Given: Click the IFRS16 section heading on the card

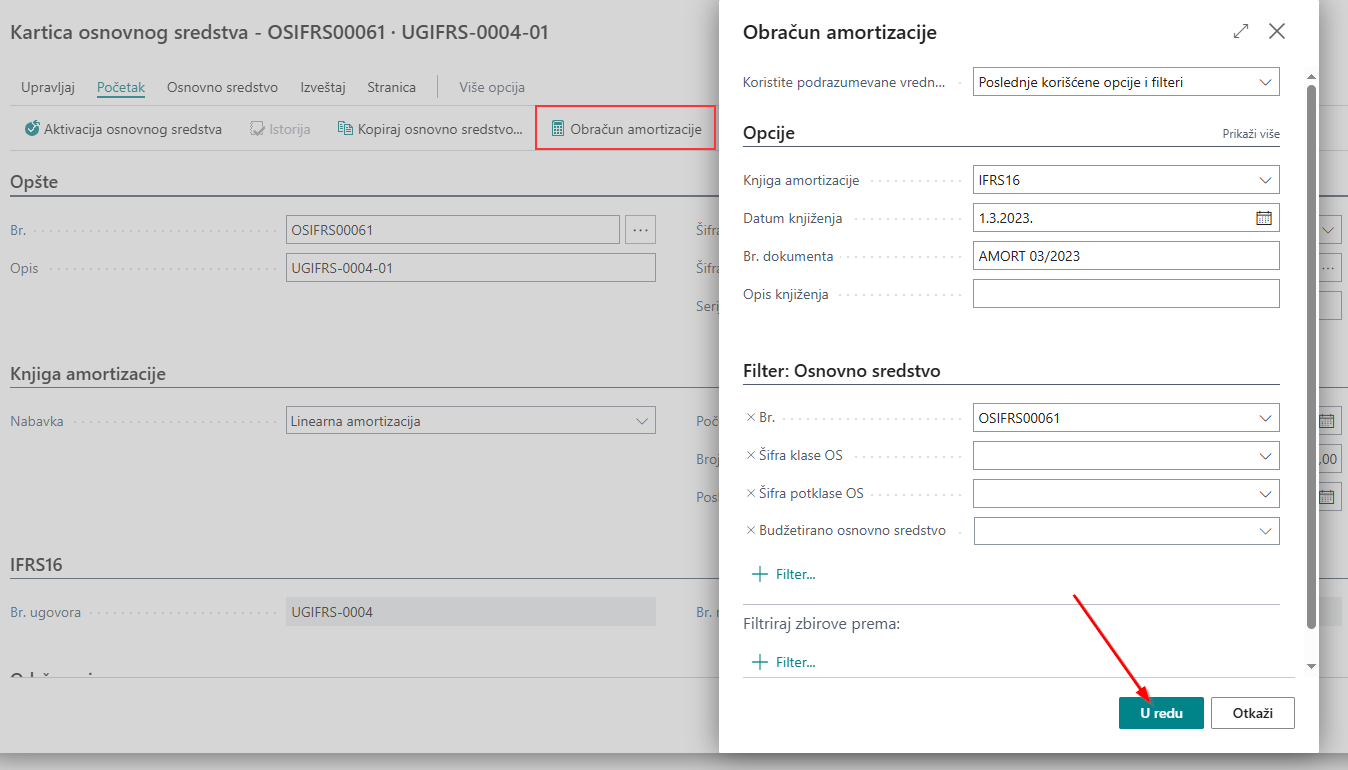Looking at the screenshot, I should pyautogui.click(x=36, y=564).
